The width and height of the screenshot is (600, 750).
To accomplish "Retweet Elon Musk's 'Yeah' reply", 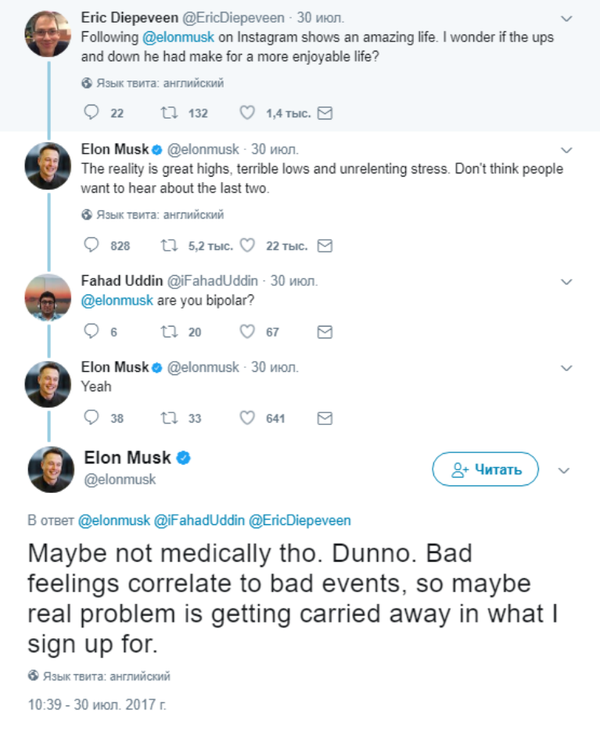I will [169, 418].
